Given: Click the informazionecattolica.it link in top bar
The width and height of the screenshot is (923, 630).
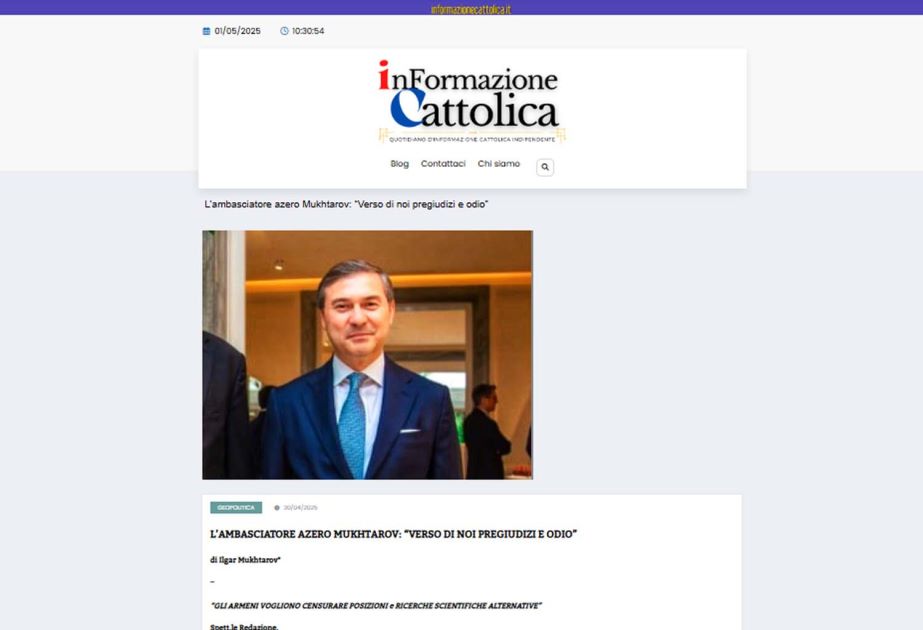Looking at the screenshot, I should coord(471,9).
